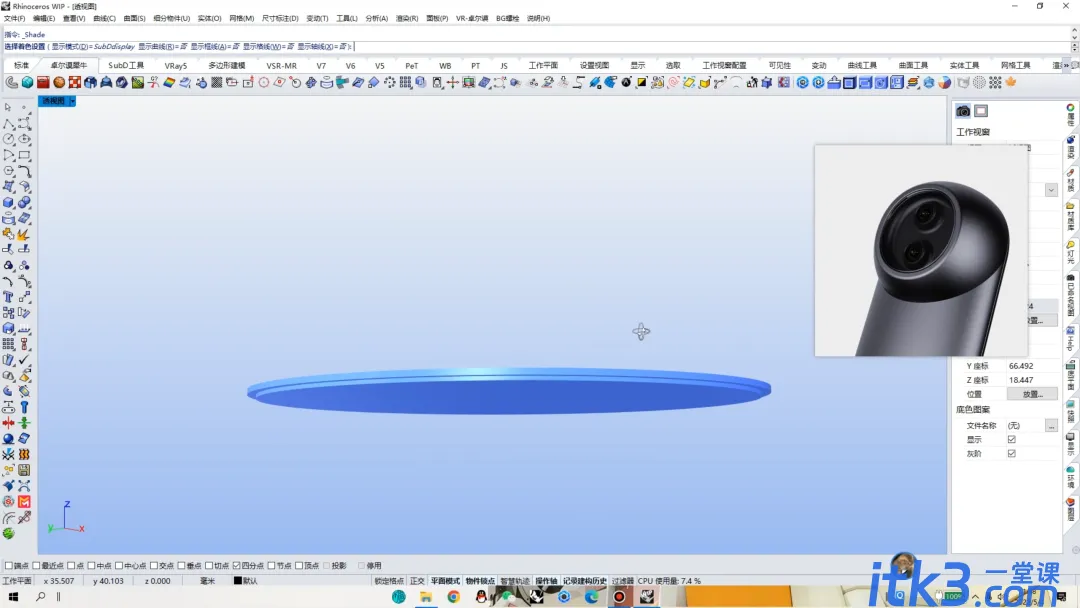
Task: Open the Windows Start menu
Action: click(x=13, y=597)
